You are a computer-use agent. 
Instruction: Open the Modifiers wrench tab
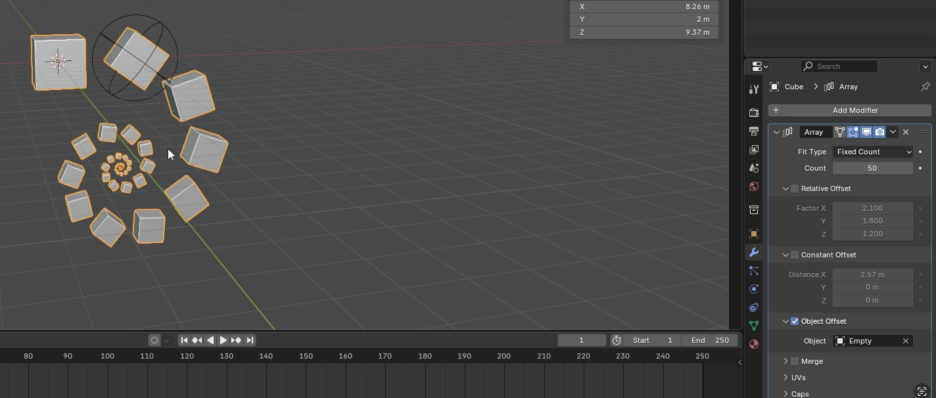click(754, 252)
